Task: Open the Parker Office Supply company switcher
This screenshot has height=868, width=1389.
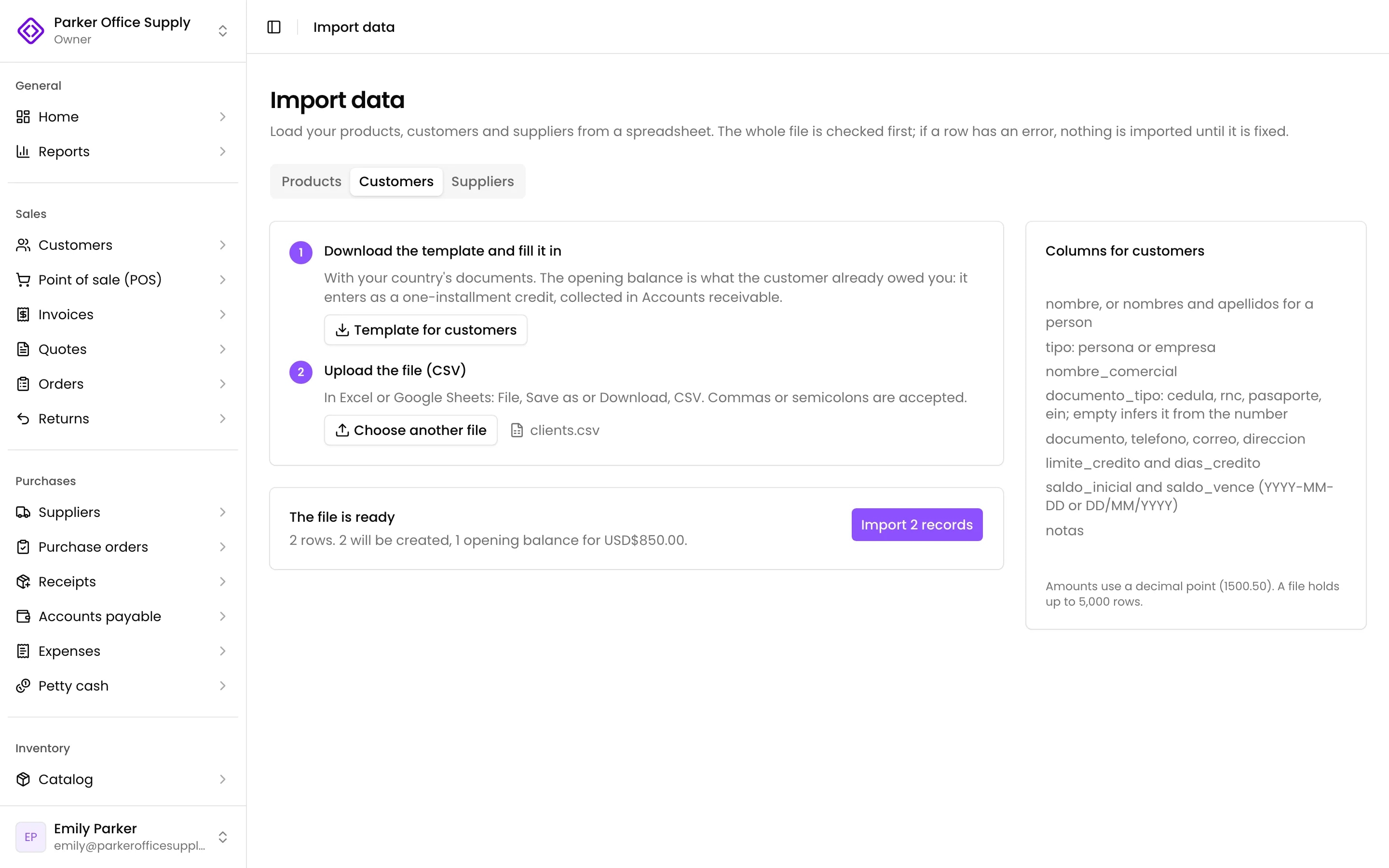Action: tap(123, 30)
